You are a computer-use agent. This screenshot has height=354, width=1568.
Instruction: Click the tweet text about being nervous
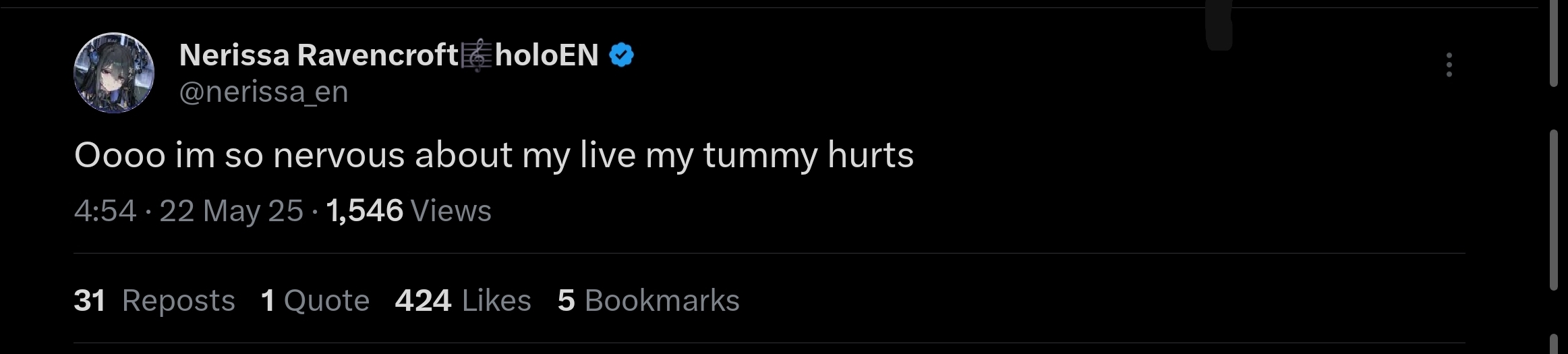point(494,155)
